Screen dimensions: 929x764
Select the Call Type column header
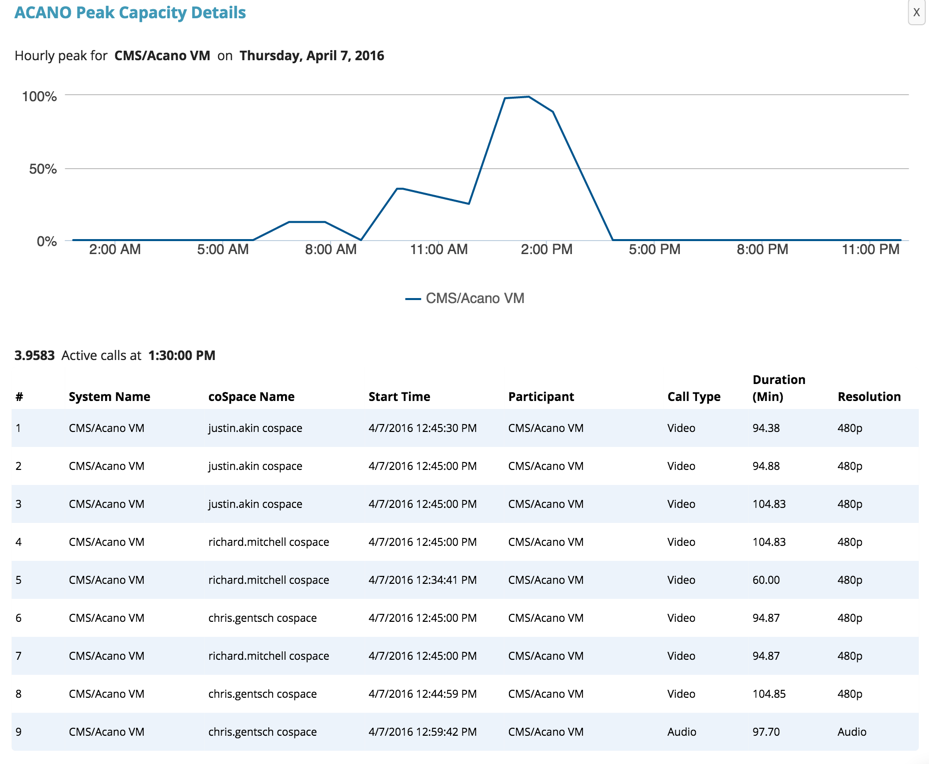click(x=694, y=397)
